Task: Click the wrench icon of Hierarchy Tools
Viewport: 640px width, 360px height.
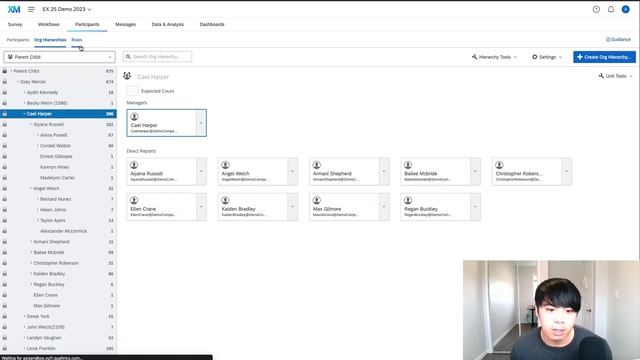Action: [x=474, y=57]
